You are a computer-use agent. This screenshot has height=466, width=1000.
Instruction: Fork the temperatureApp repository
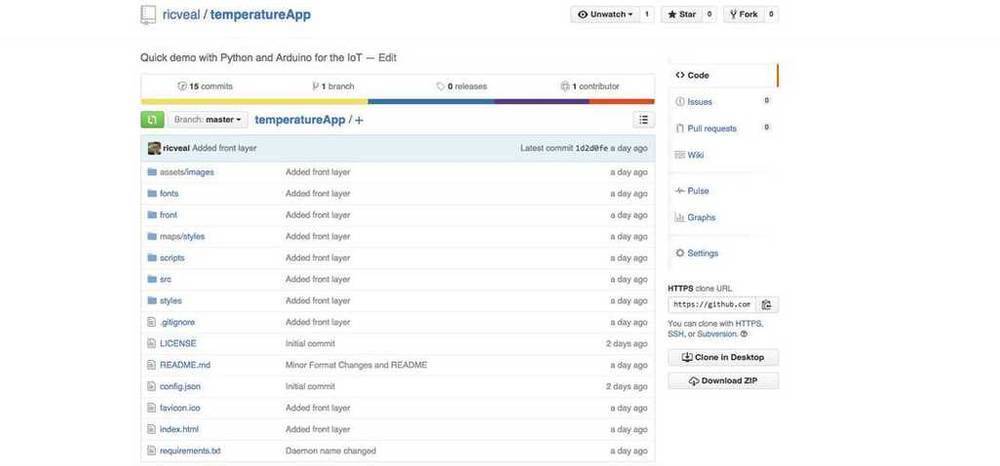point(743,15)
